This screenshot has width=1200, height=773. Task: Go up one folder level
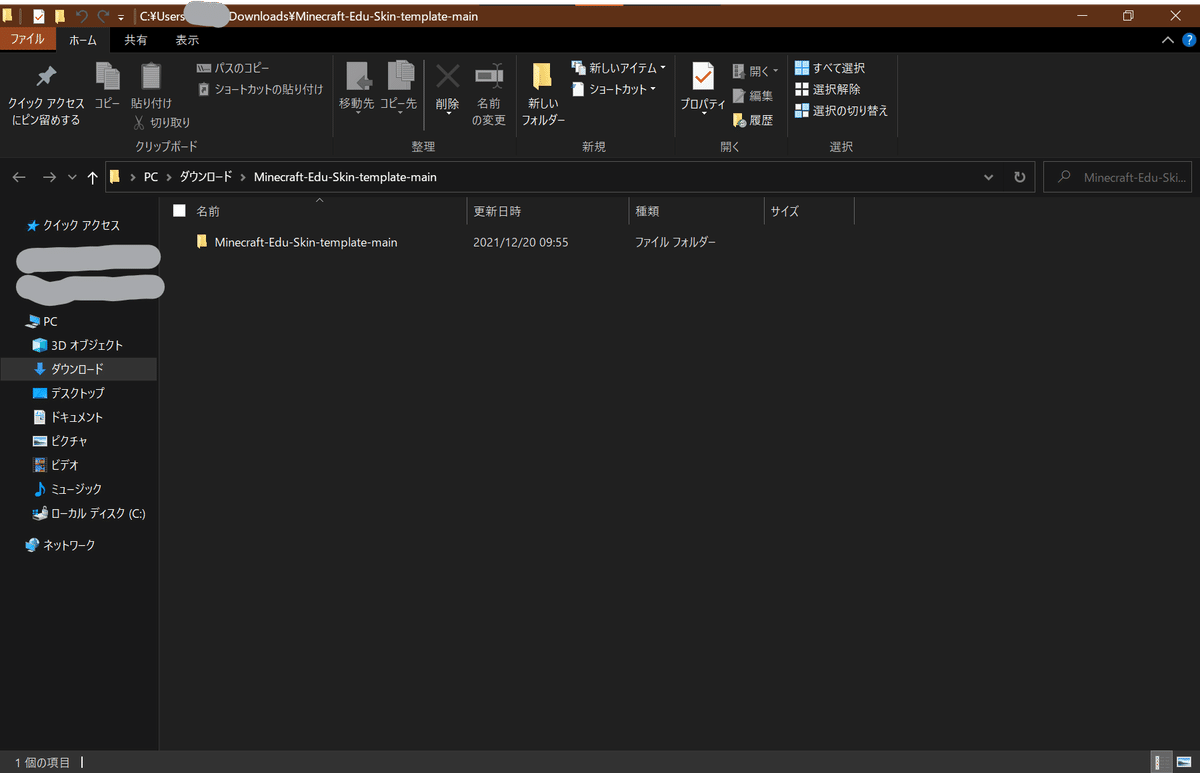(93, 177)
